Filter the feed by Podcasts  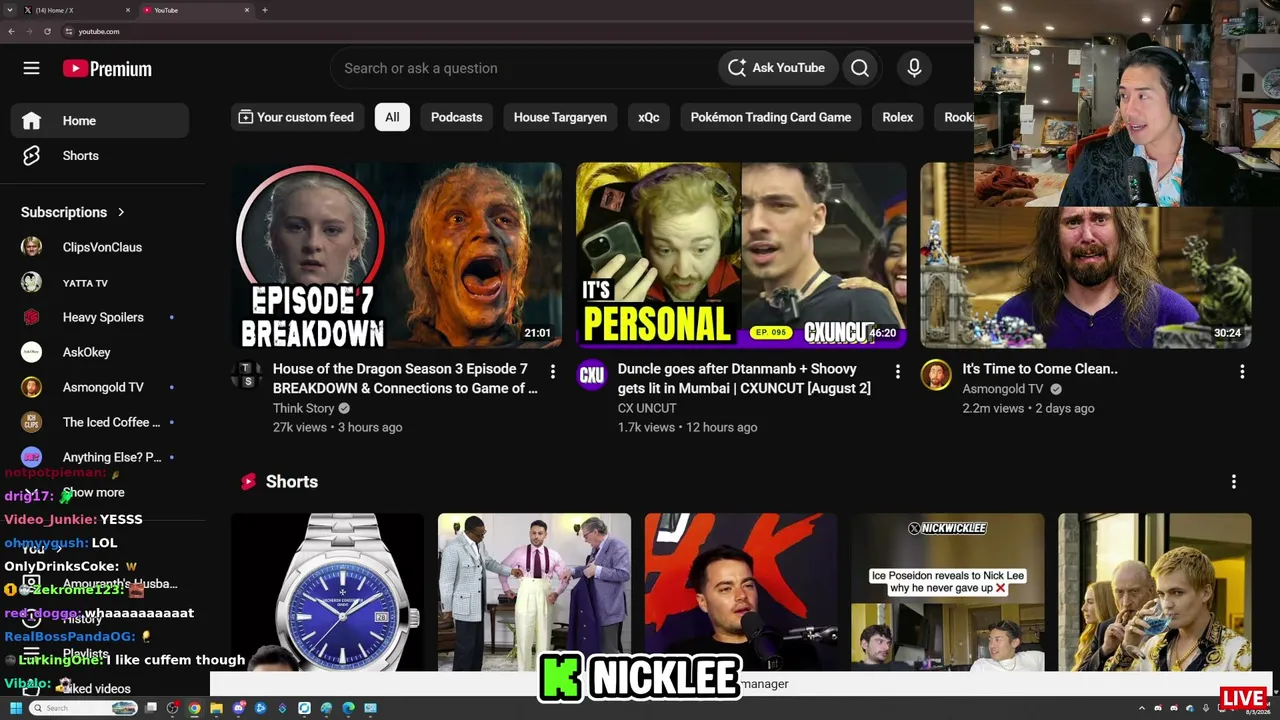point(456,117)
